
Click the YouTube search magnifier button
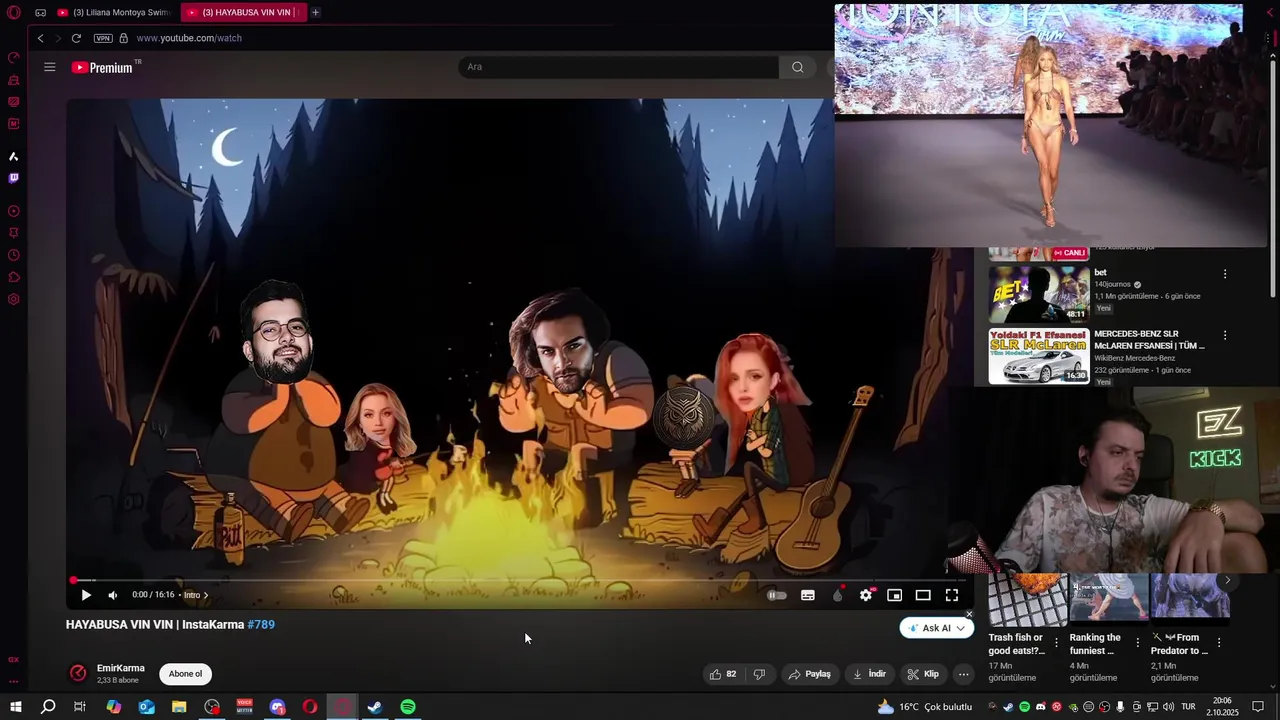point(797,67)
